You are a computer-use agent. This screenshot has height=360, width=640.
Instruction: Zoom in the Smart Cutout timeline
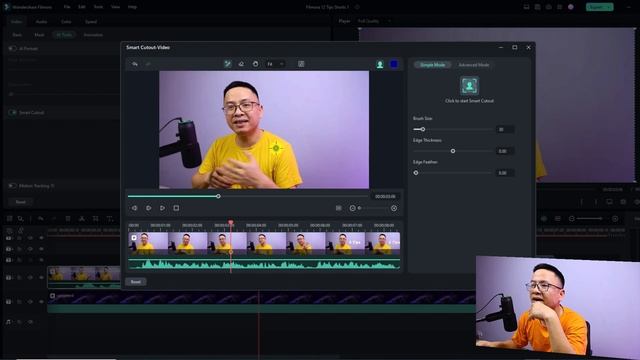coord(394,208)
